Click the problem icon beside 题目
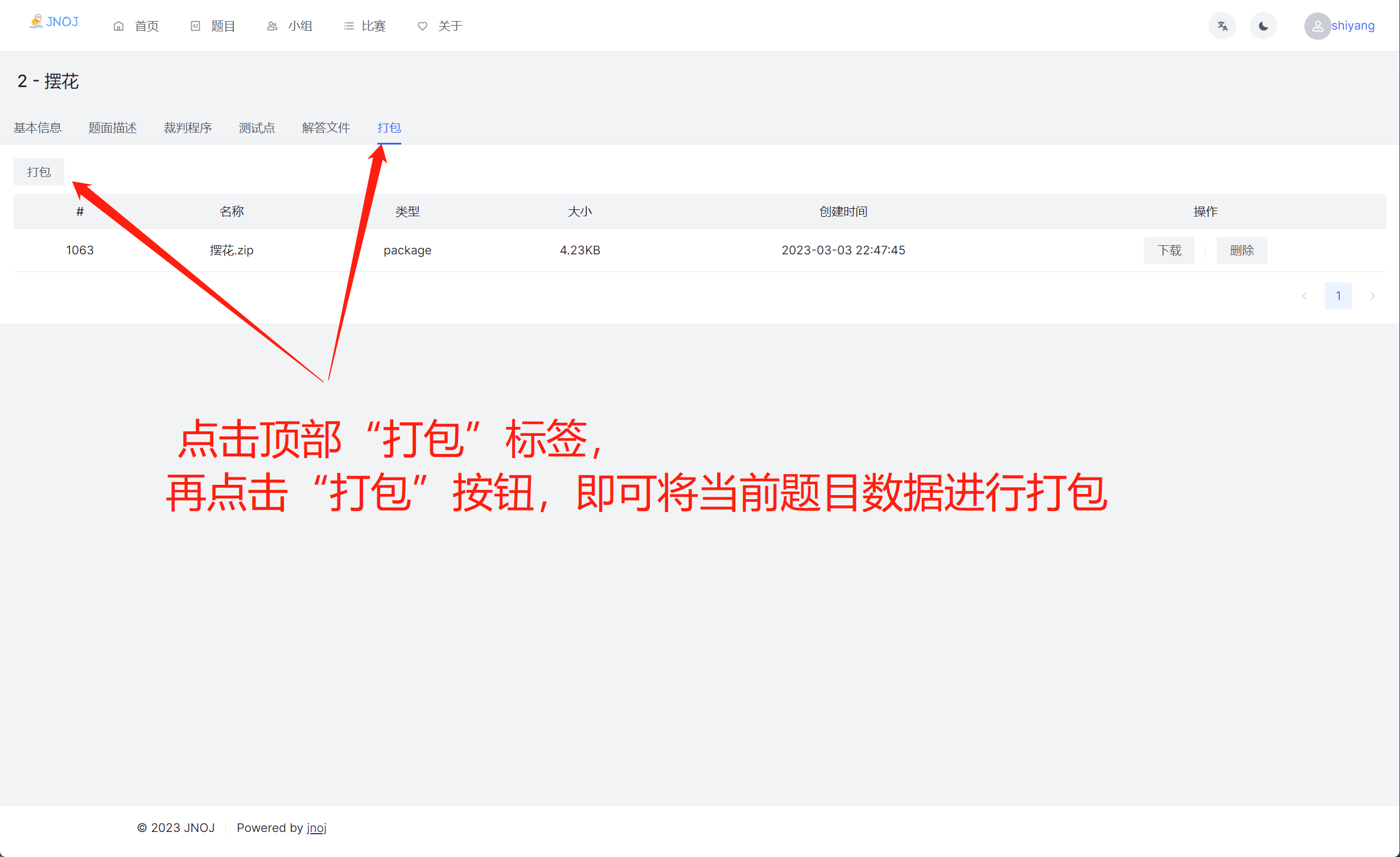Image resolution: width=1400 pixels, height=857 pixels. coord(195,26)
